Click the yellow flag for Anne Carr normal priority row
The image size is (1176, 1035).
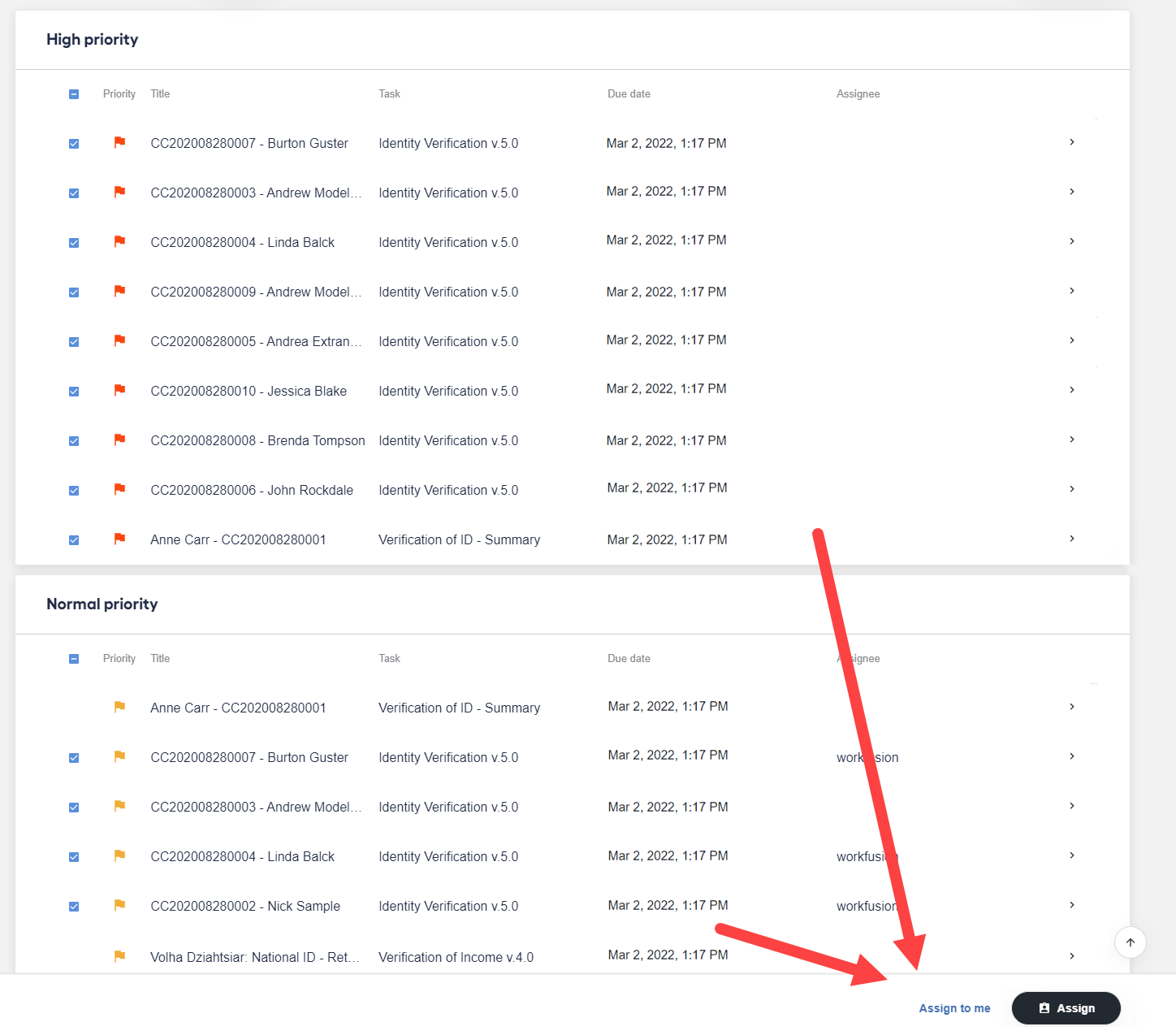coord(119,707)
